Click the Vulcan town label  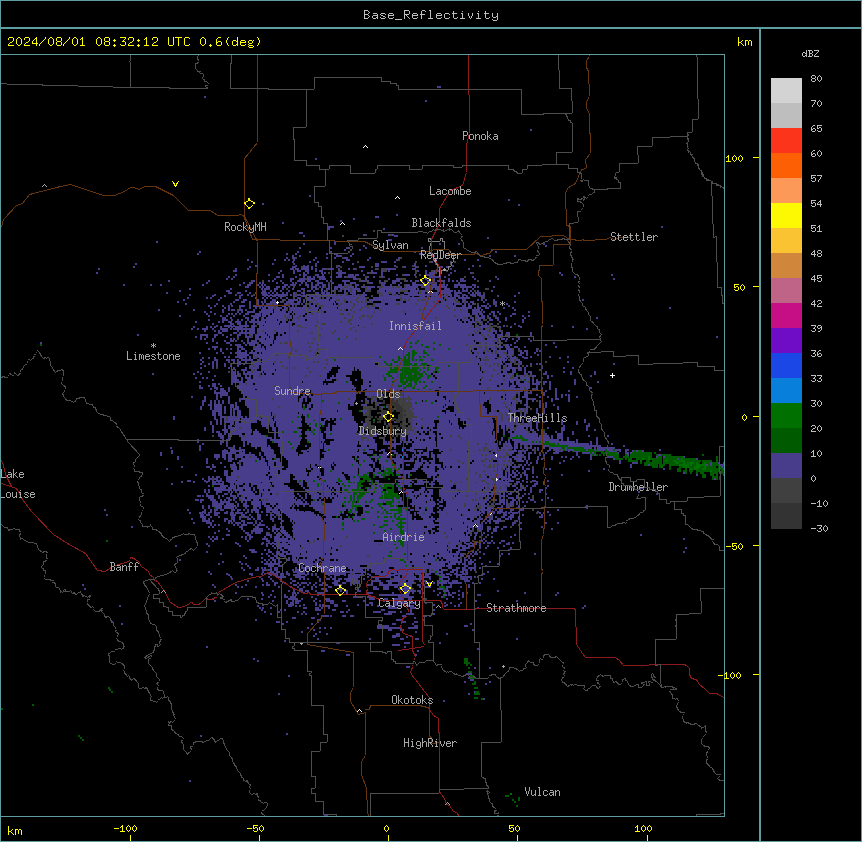click(x=542, y=792)
